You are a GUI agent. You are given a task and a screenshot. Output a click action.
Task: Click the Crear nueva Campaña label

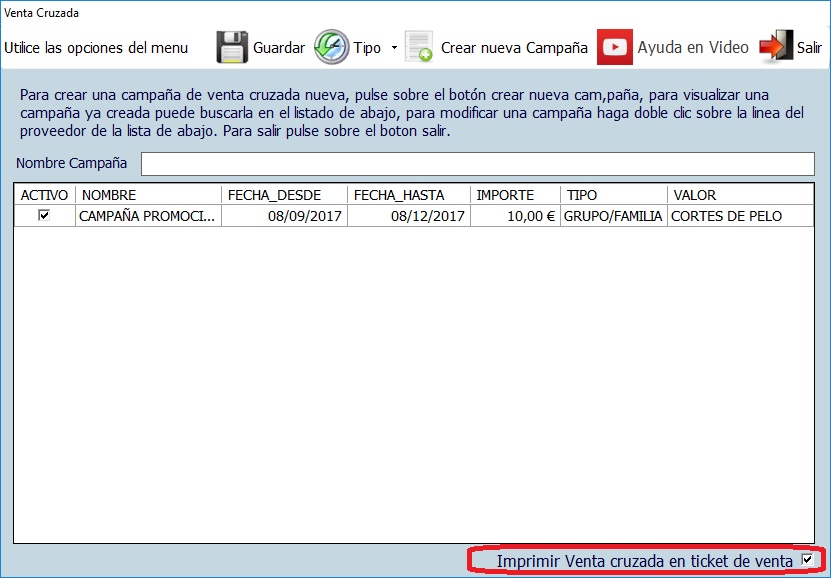tap(514, 48)
